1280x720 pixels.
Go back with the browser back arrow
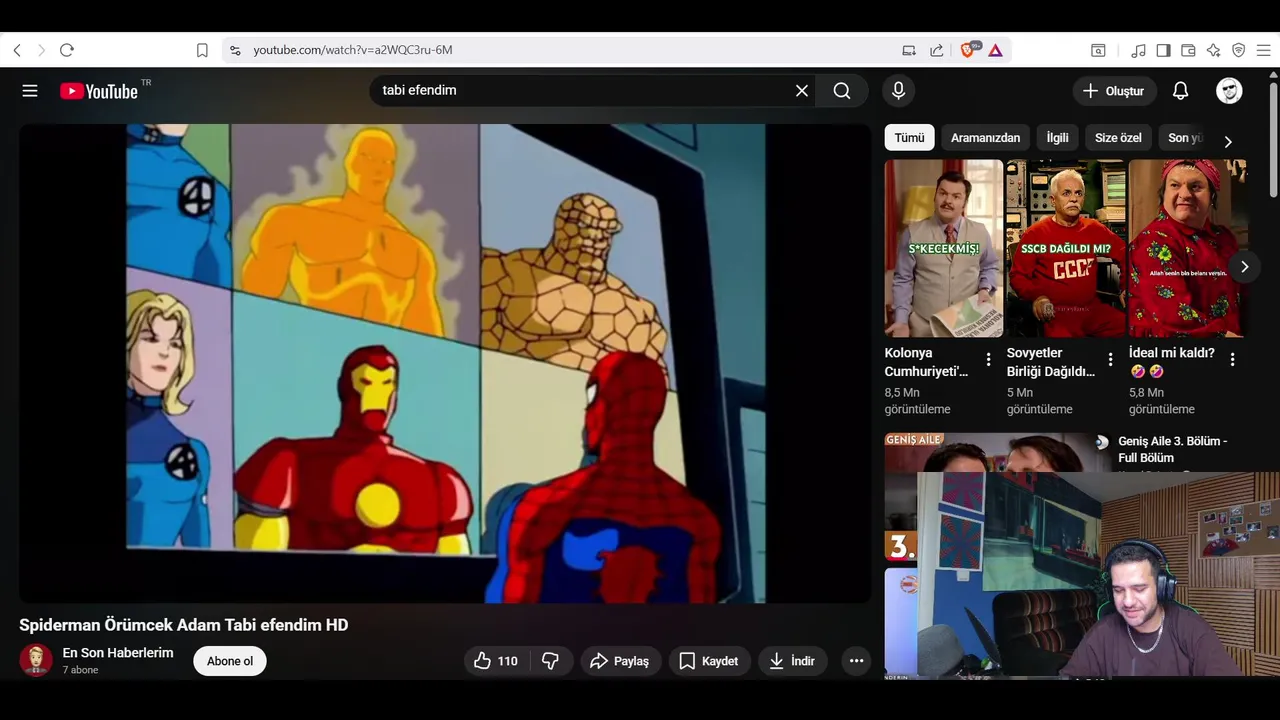pyautogui.click(x=17, y=50)
